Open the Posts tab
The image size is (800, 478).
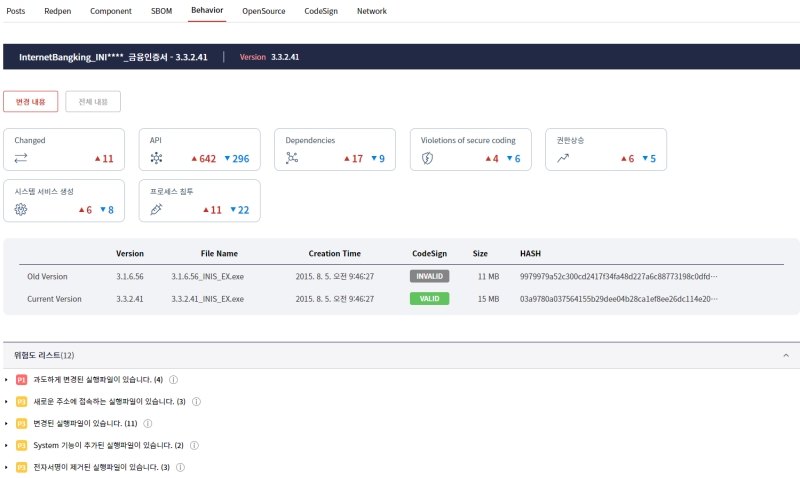pos(15,11)
